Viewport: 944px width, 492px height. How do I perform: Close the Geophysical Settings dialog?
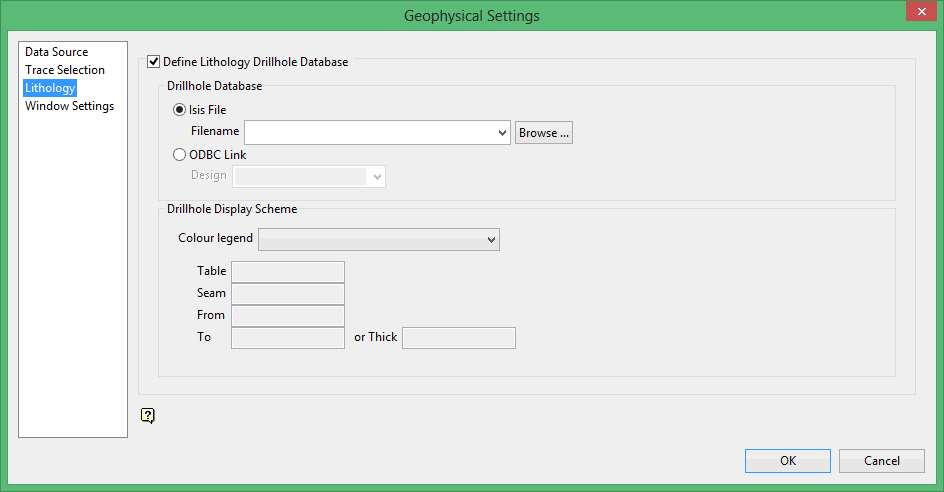coord(919,12)
